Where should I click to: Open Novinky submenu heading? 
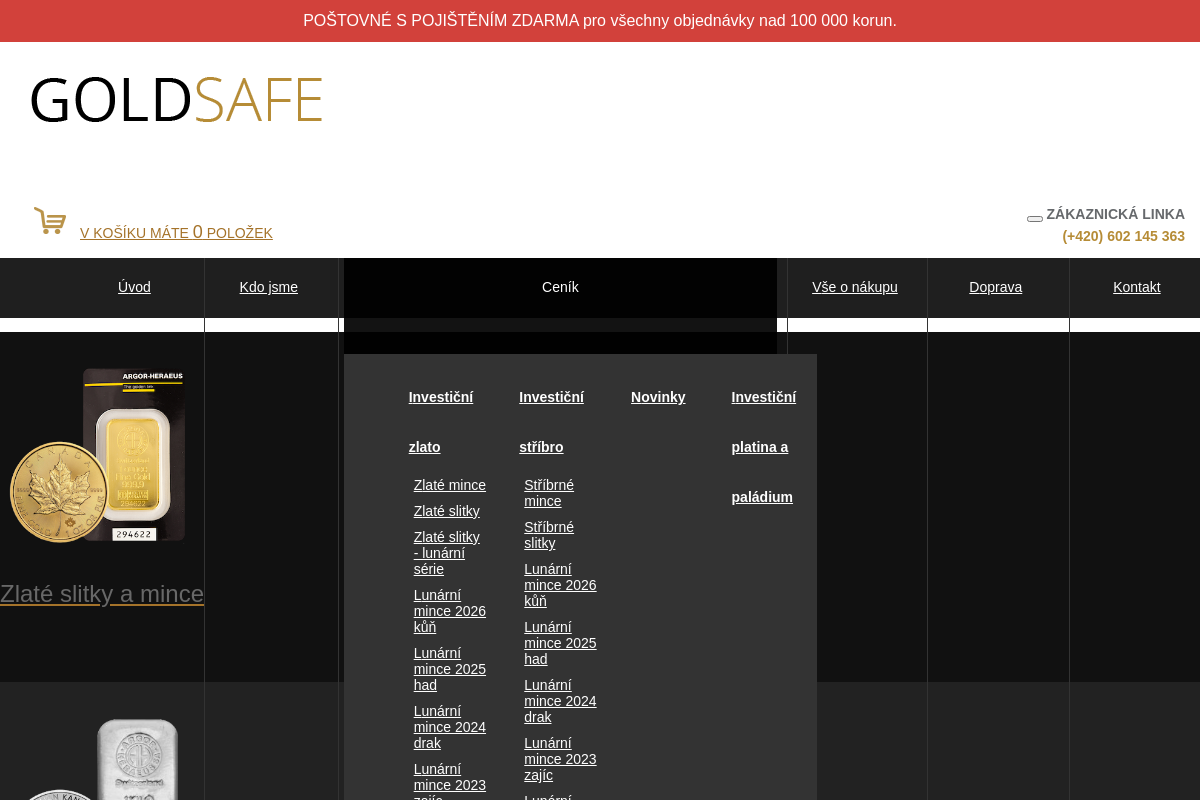click(x=658, y=397)
